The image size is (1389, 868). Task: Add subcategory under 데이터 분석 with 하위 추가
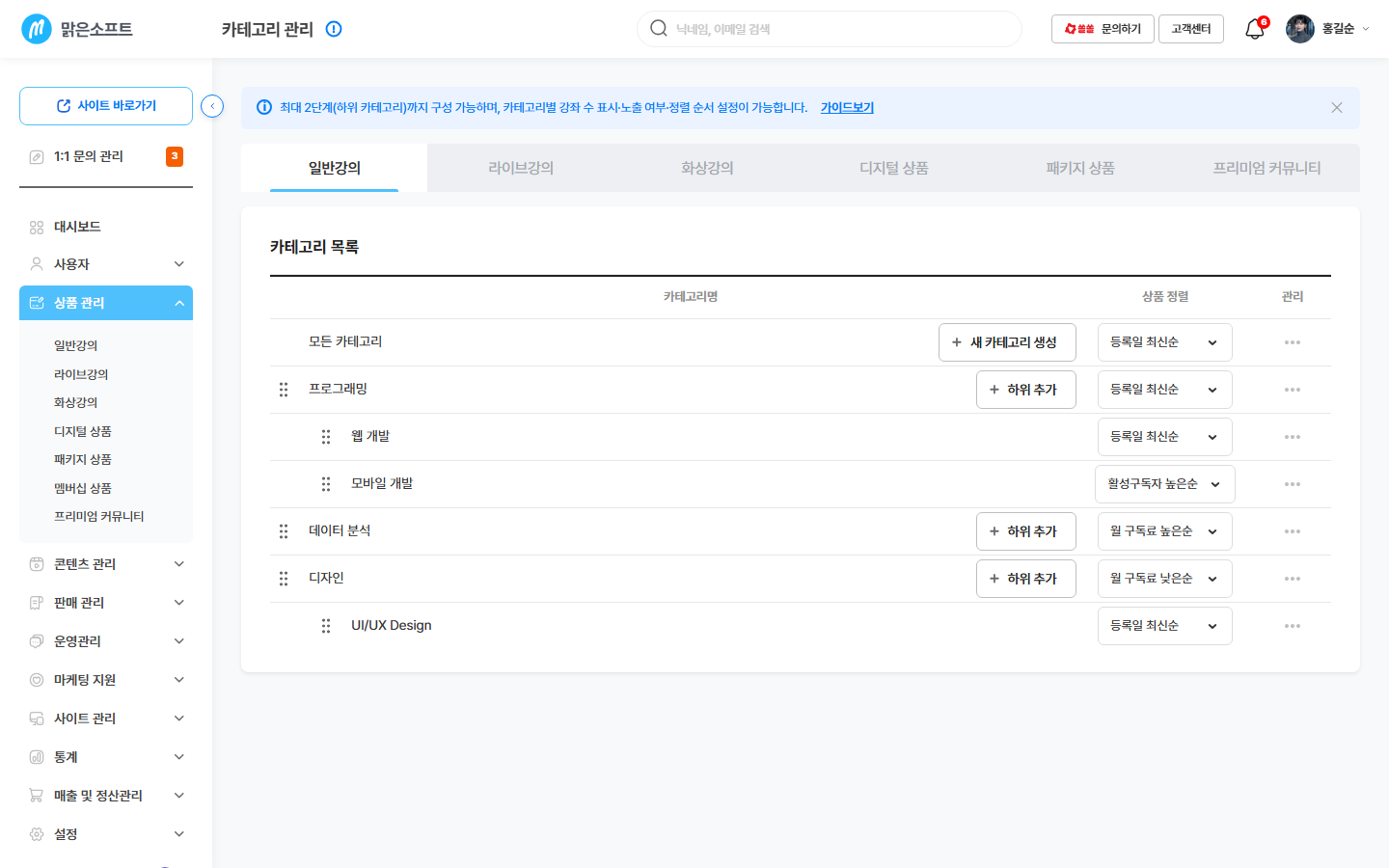coord(1026,531)
